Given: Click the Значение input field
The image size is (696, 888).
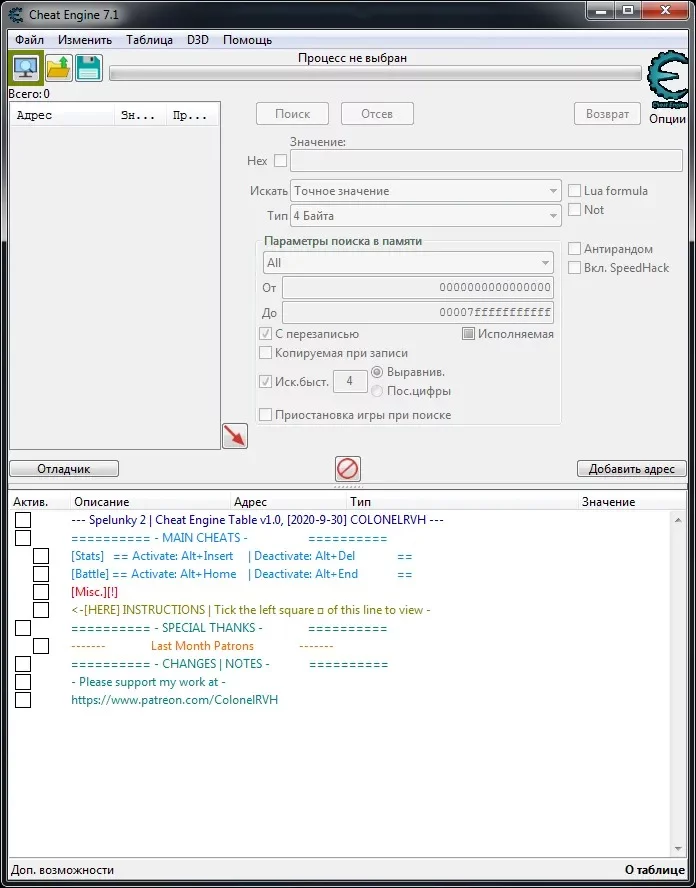Looking at the screenshot, I should click(x=486, y=161).
